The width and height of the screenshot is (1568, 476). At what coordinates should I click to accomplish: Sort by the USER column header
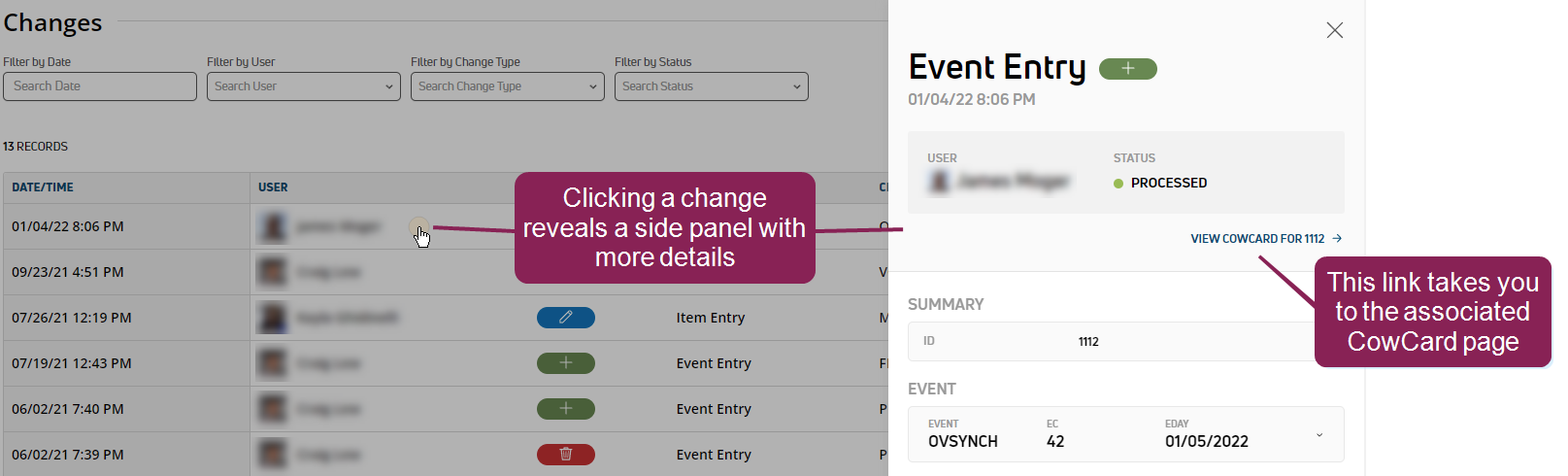(273, 187)
